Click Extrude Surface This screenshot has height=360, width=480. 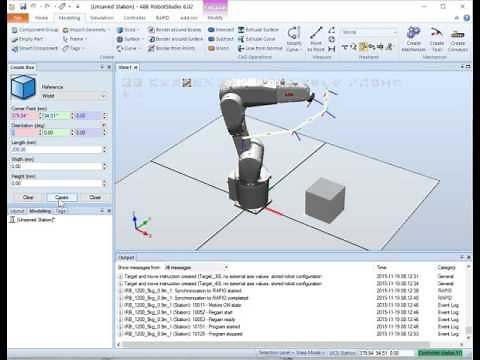(x=258, y=30)
